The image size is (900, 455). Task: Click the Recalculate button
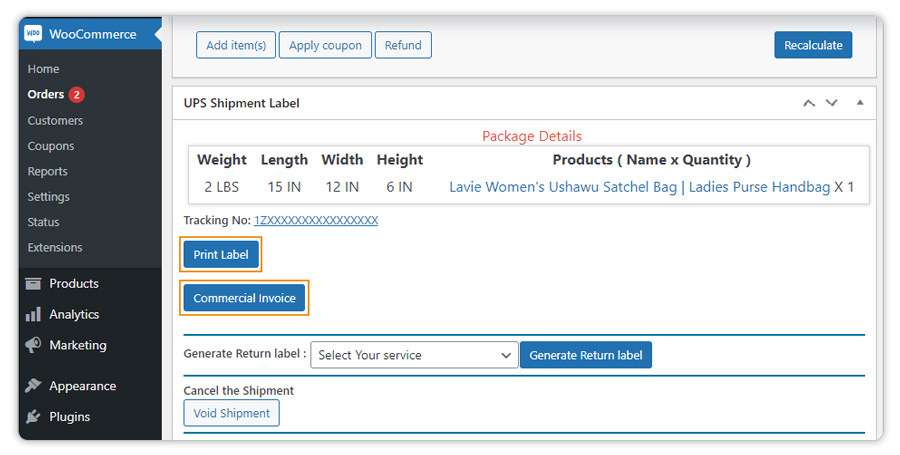[813, 45]
